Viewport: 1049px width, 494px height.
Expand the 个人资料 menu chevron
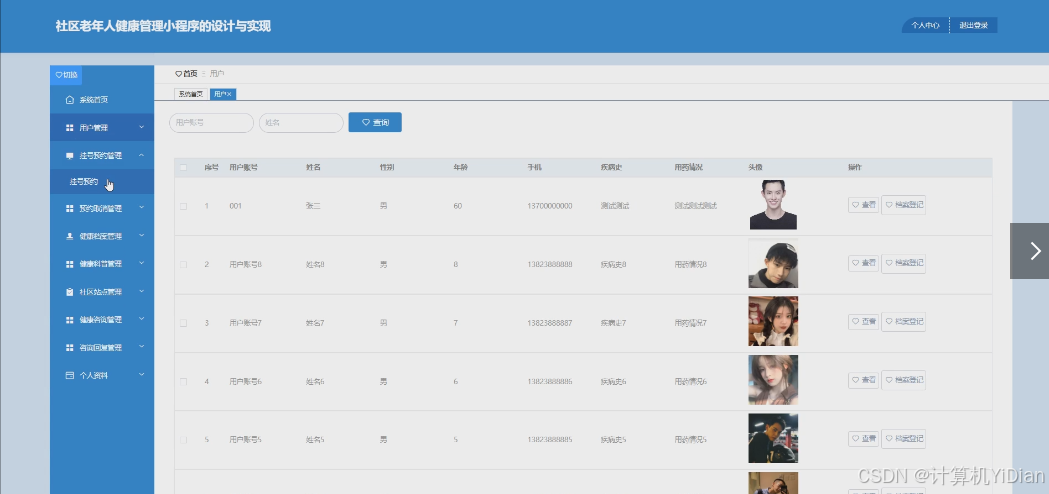(x=141, y=375)
